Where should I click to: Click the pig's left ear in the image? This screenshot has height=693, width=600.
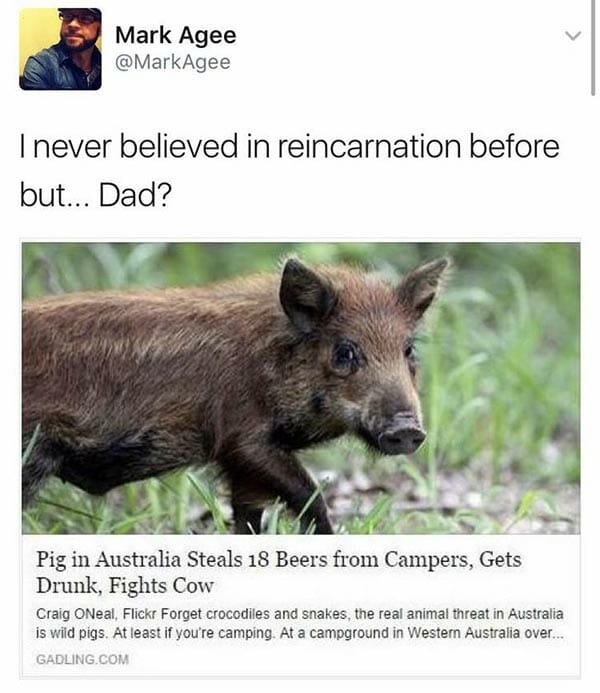click(x=306, y=294)
